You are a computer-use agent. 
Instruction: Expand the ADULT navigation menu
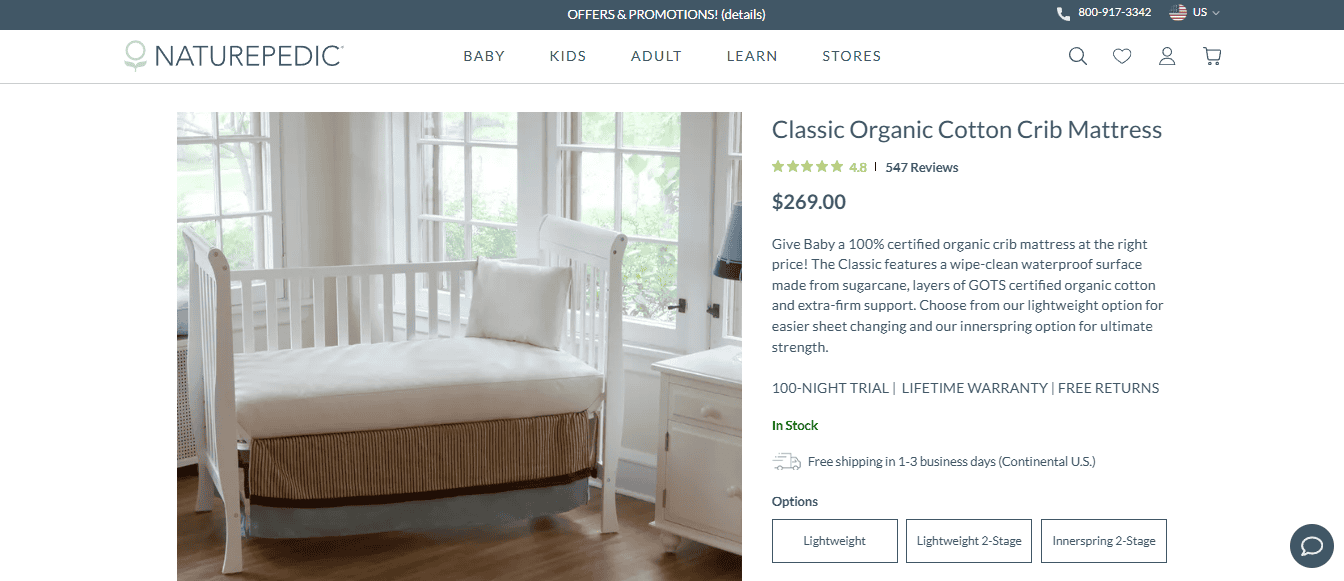(656, 56)
